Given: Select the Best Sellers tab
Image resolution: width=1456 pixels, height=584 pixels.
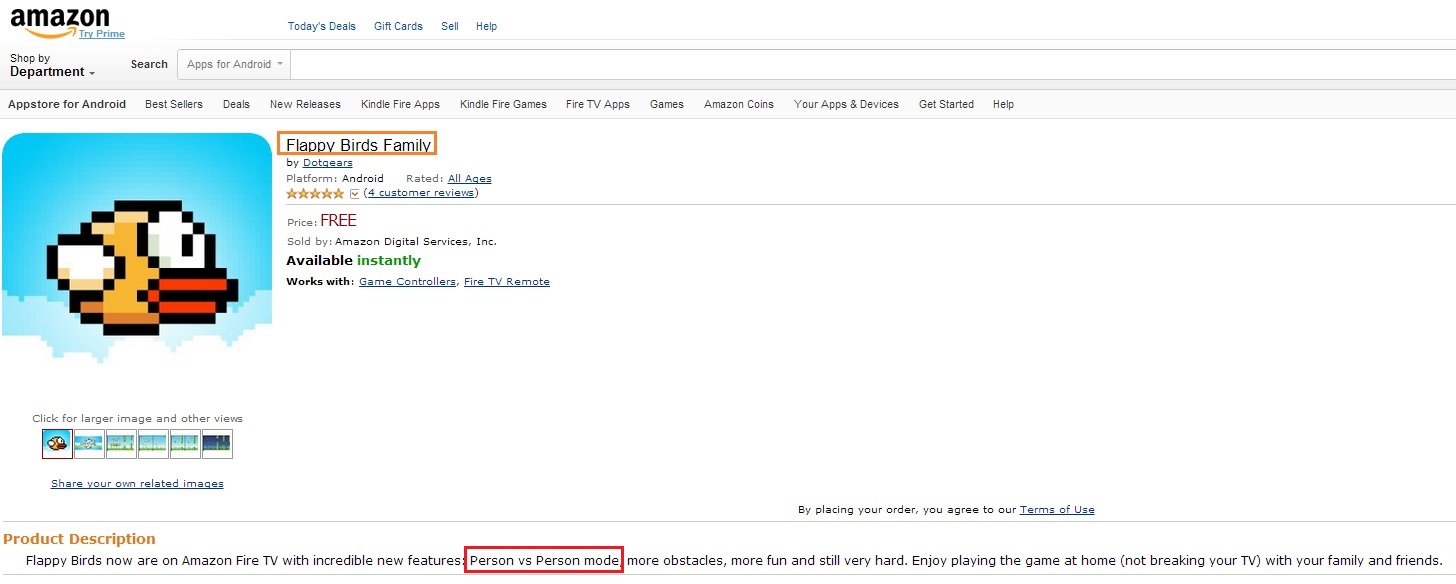Looking at the screenshot, I should (x=174, y=104).
